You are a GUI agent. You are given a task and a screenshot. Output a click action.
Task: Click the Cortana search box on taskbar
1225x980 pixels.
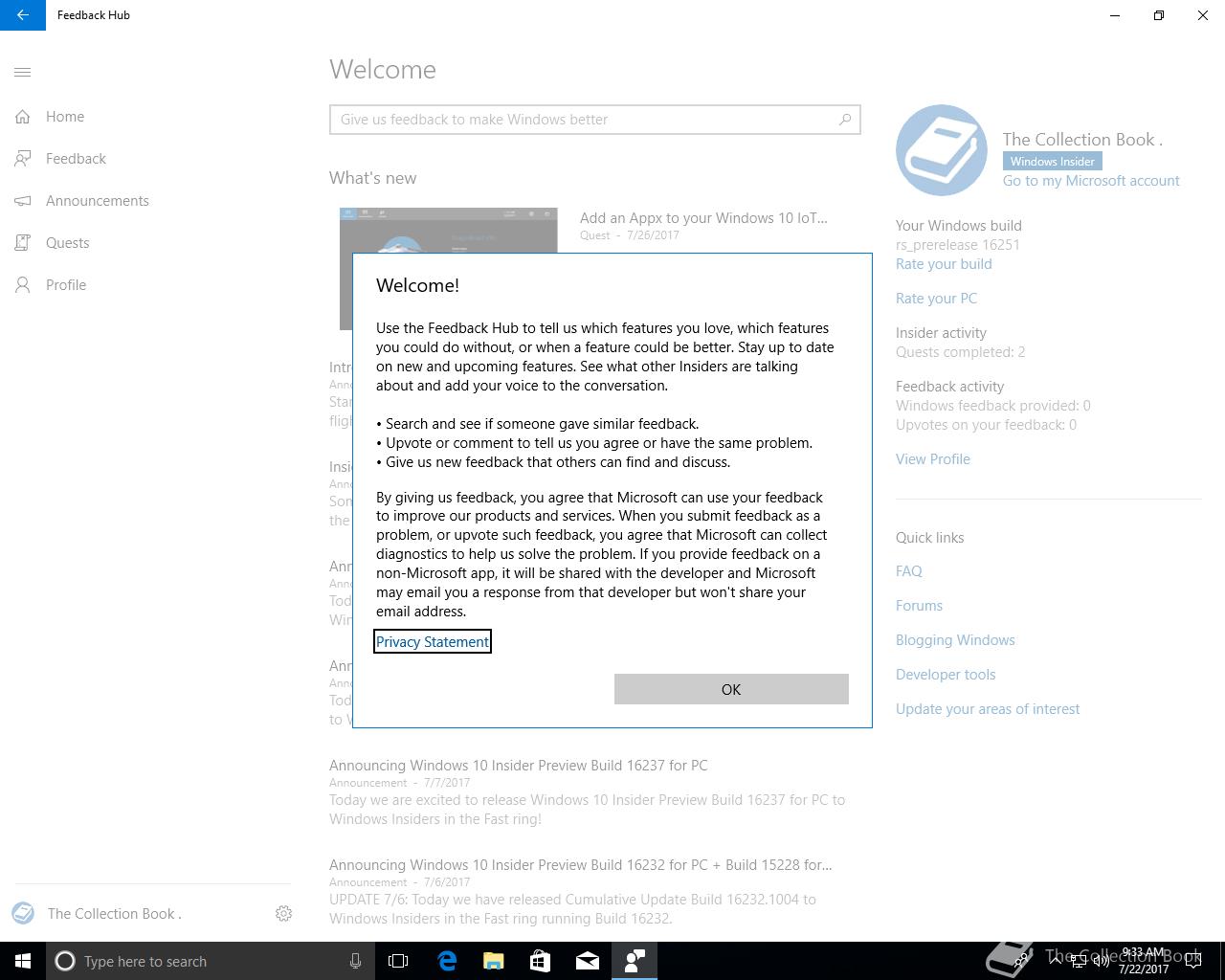211,961
